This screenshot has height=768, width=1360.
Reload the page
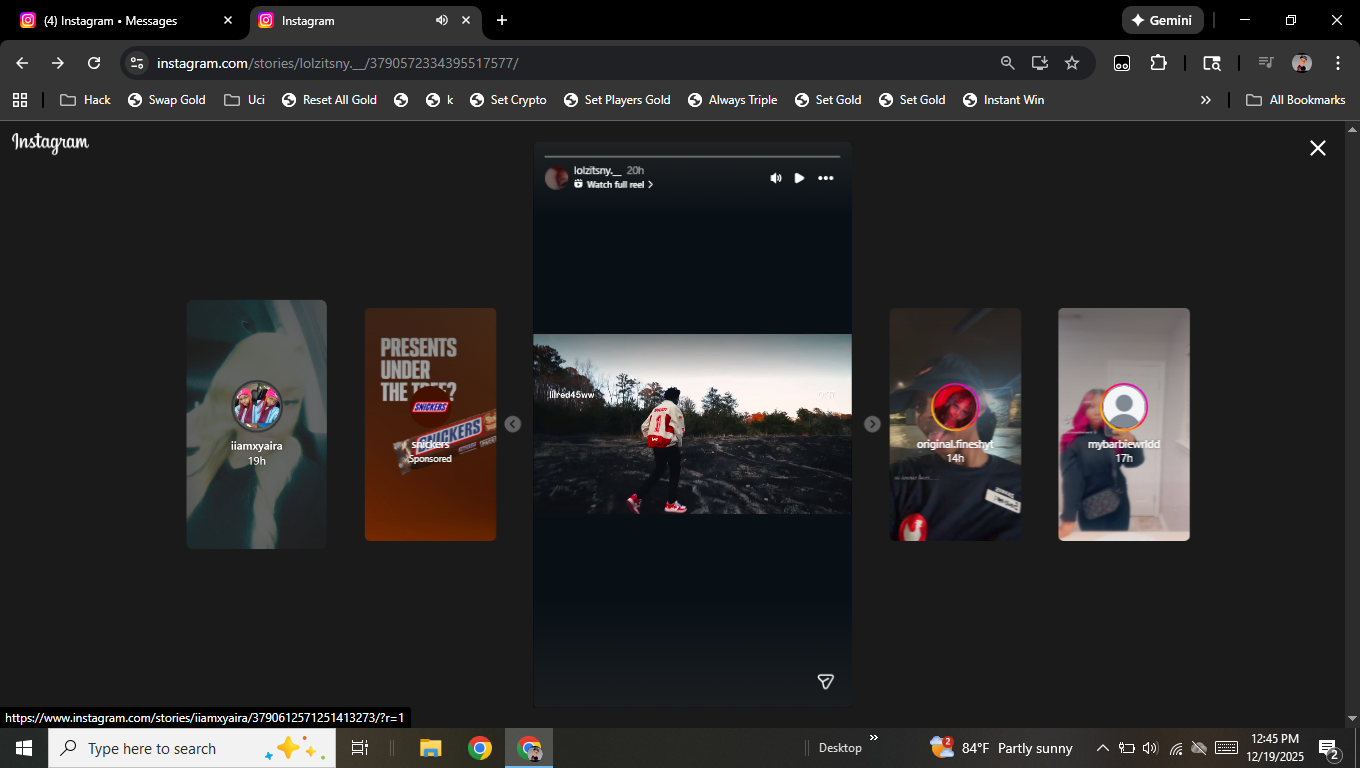tap(94, 63)
